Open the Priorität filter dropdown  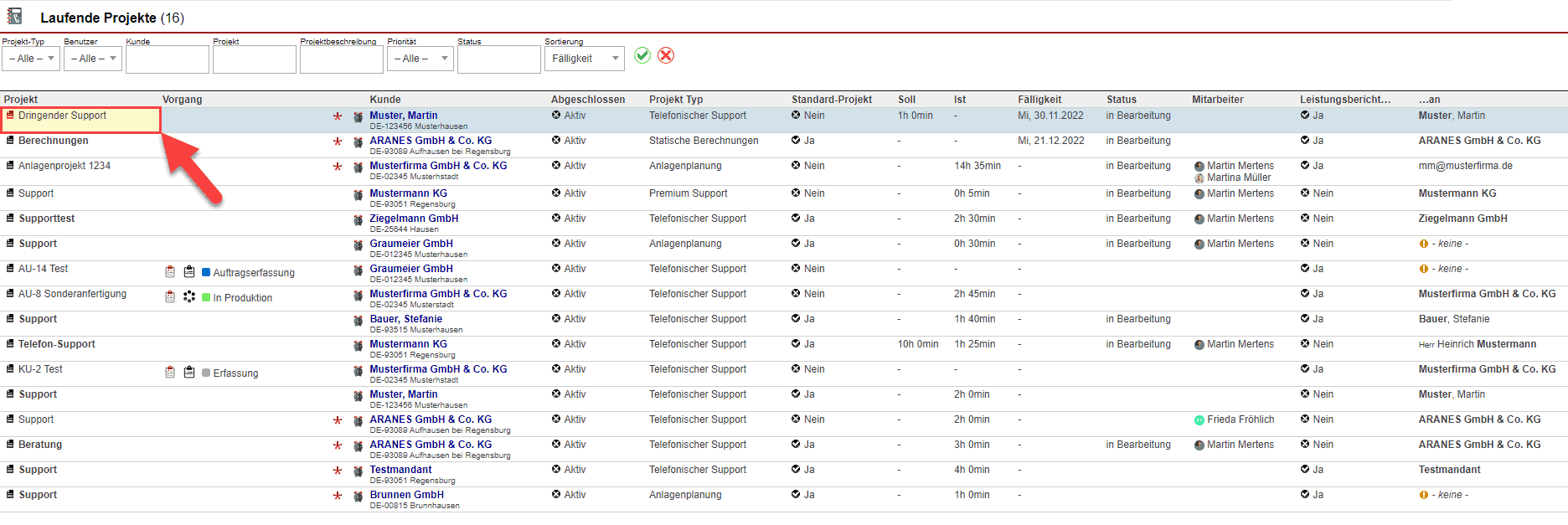[x=420, y=59]
